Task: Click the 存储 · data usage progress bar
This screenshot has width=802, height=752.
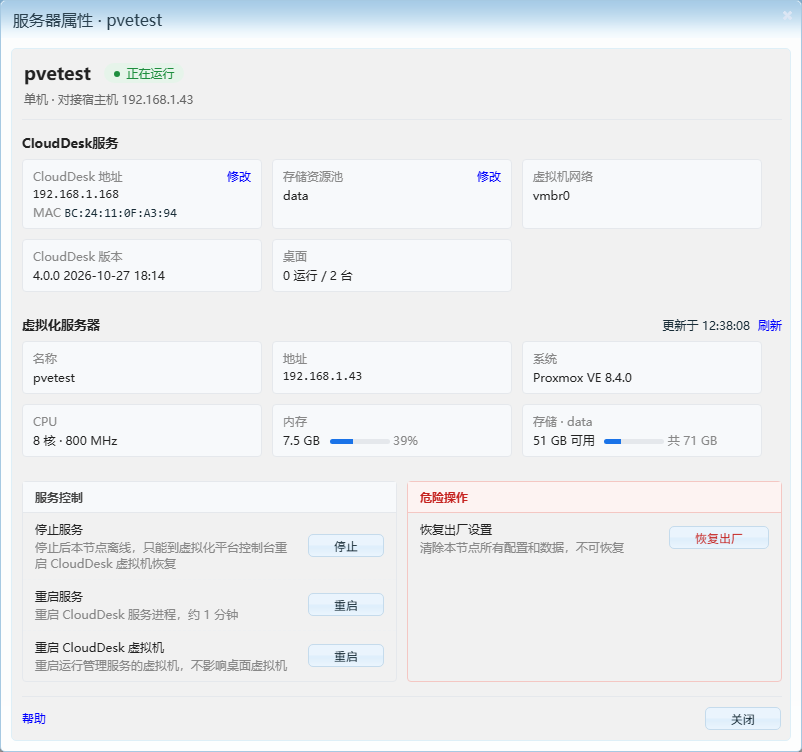Action: pyautogui.click(x=634, y=441)
